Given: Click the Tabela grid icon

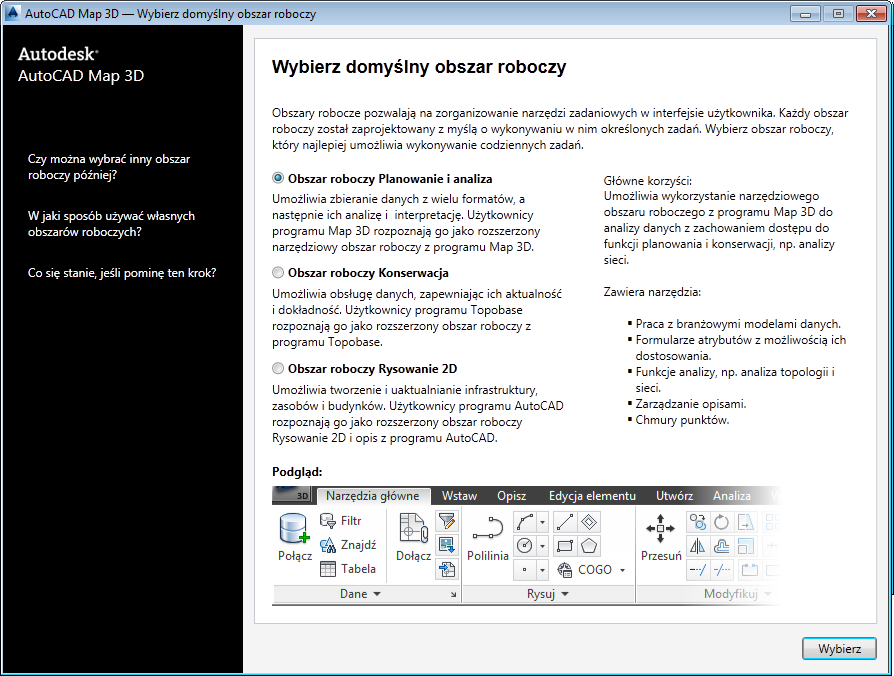Looking at the screenshot, I should (x=328, y=569).
